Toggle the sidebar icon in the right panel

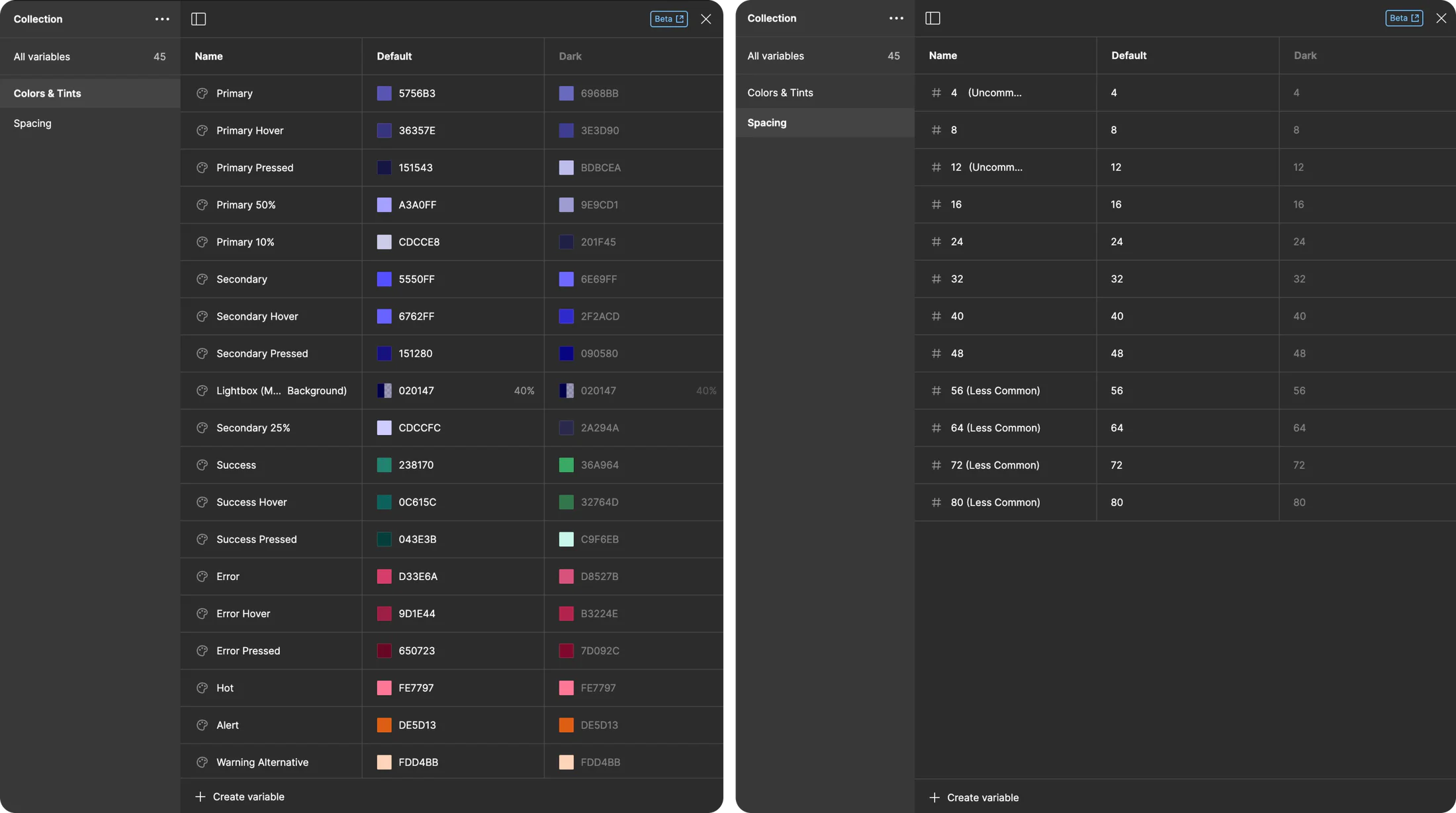click(933, 19)
